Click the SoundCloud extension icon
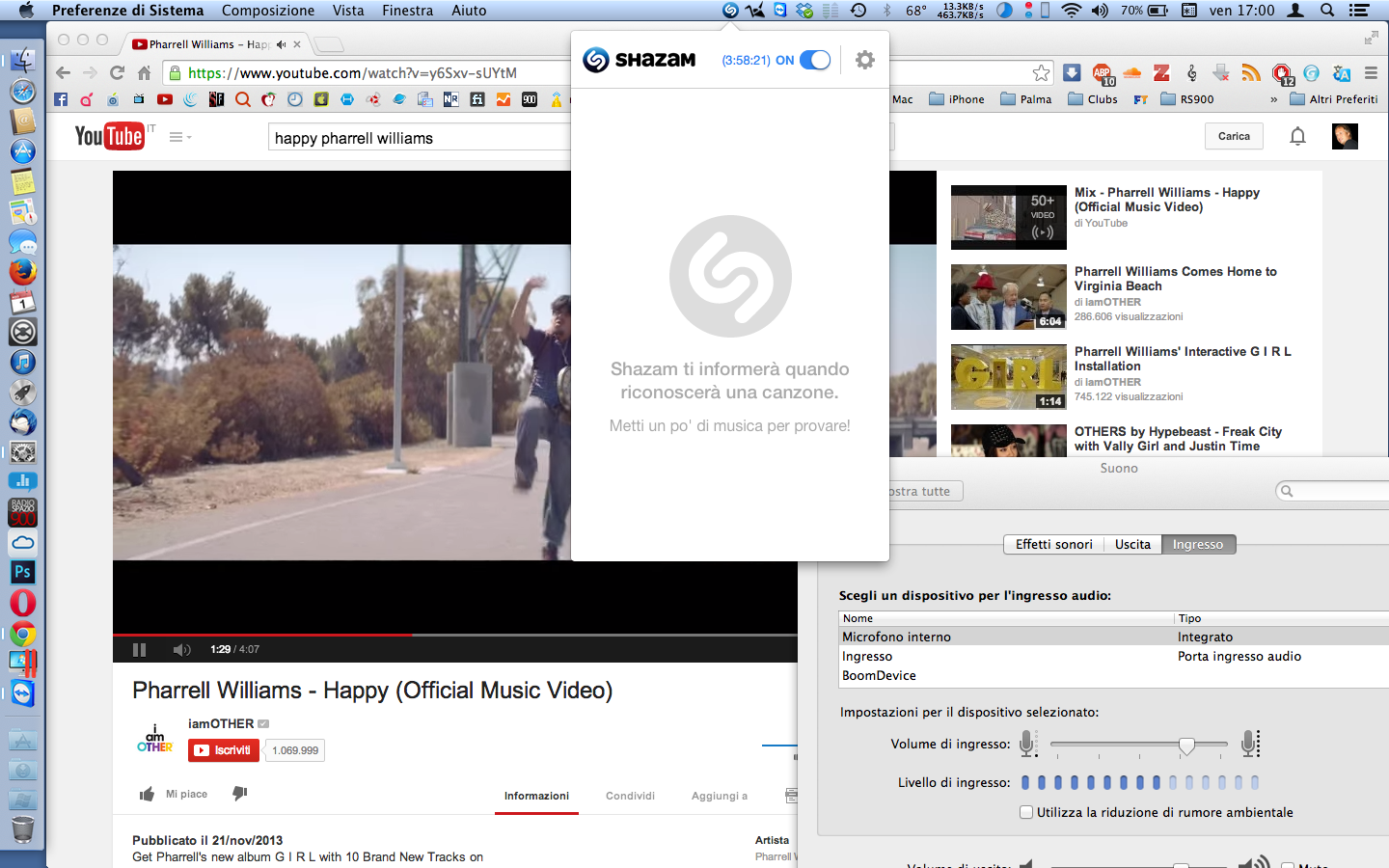This screenshot has width=1389, height=868. (x=1132, y=73)
